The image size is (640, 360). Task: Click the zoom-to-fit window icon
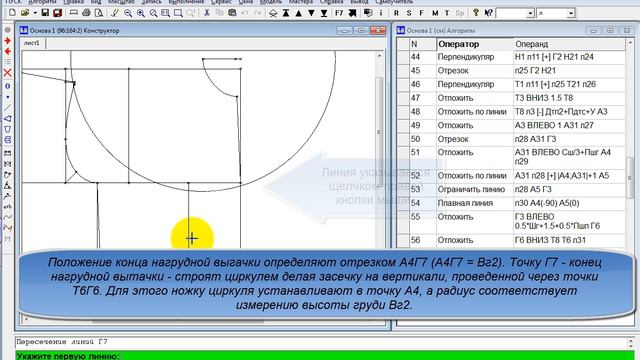tap(165, 13)
